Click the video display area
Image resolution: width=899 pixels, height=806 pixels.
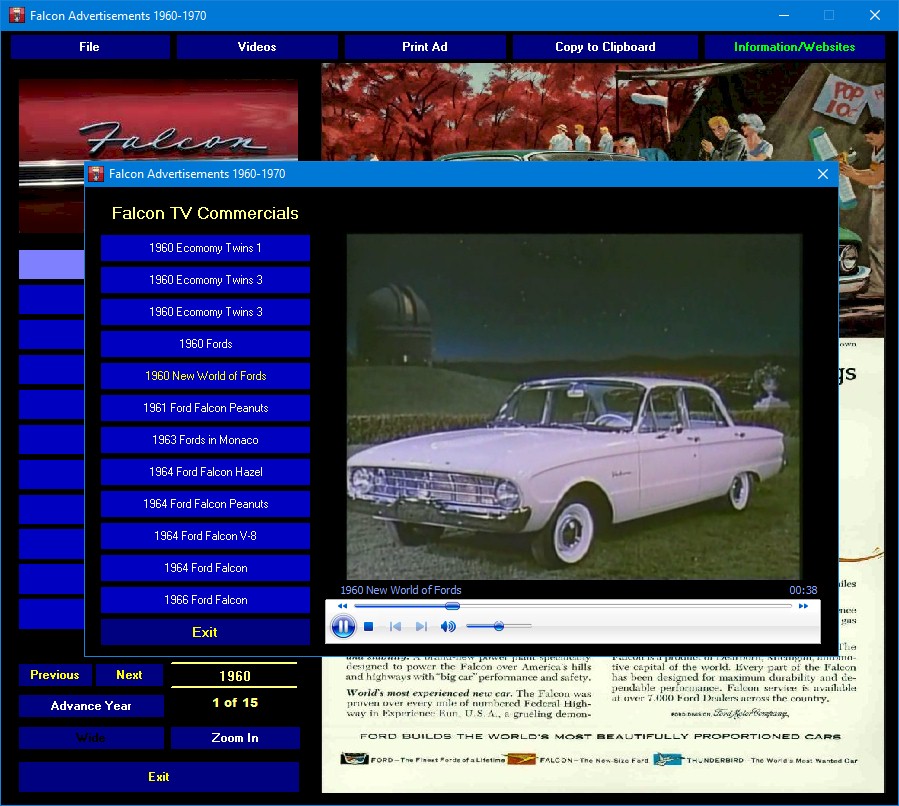573,406
